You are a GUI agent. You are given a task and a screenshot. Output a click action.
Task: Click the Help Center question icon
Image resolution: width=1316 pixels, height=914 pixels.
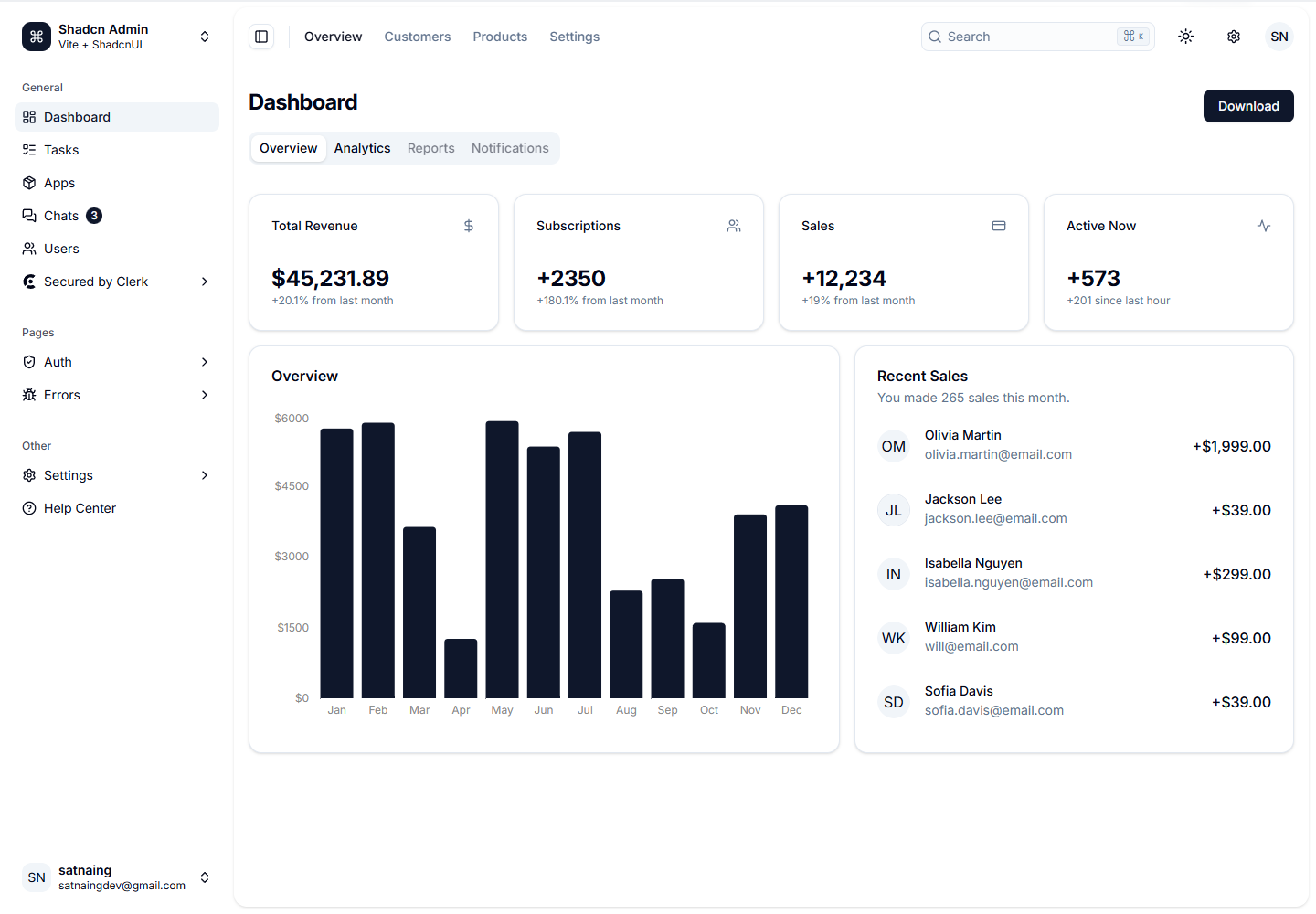pyautogui.click(x=29, y=508)
